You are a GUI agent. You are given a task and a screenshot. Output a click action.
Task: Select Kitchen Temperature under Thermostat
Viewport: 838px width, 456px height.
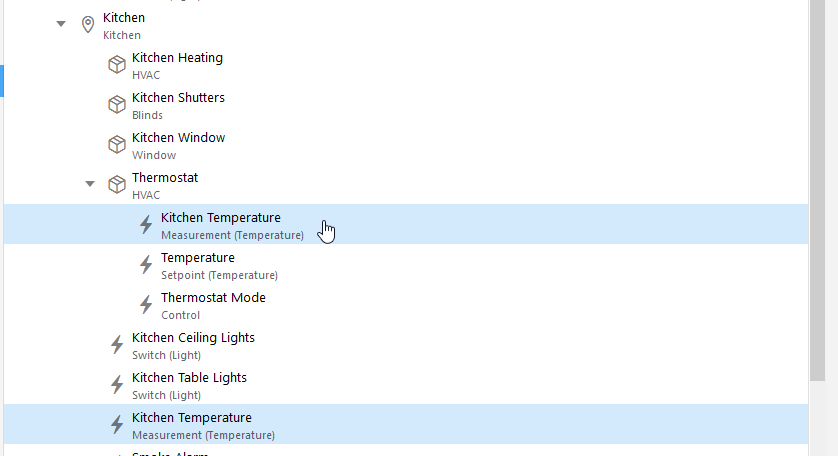(231, 225)
